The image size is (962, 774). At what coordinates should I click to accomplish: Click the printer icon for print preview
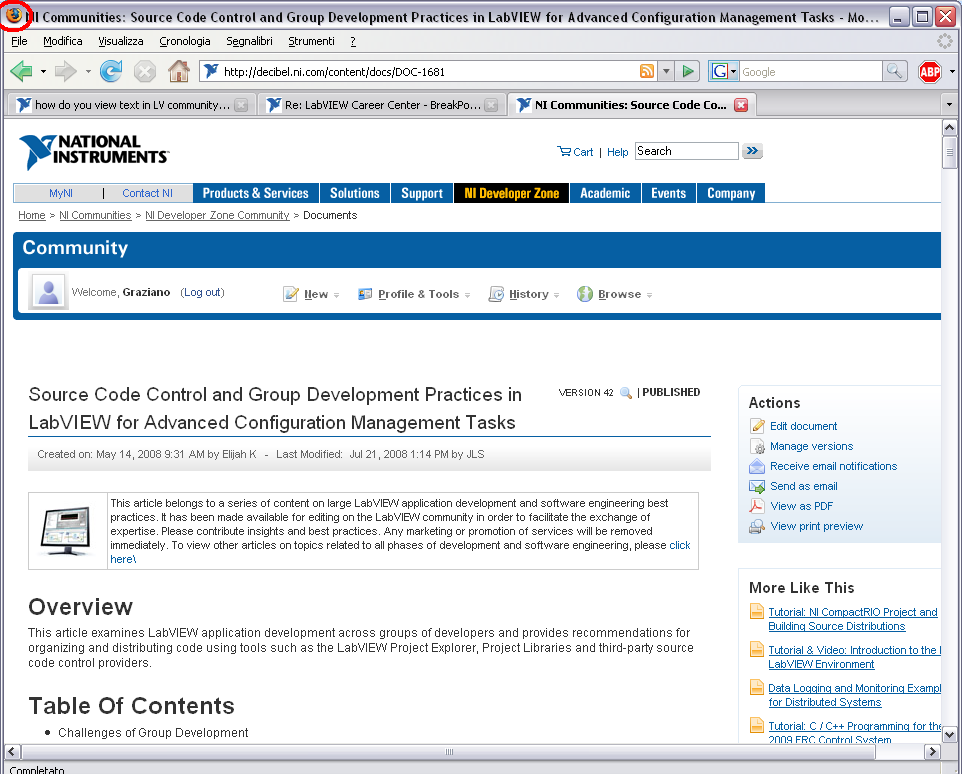pyautogui.click(x=757, y=526)
